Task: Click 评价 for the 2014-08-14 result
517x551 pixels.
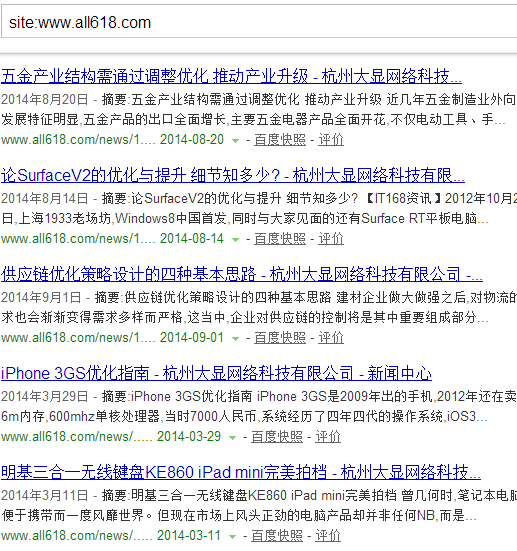Action: [331, 239]
